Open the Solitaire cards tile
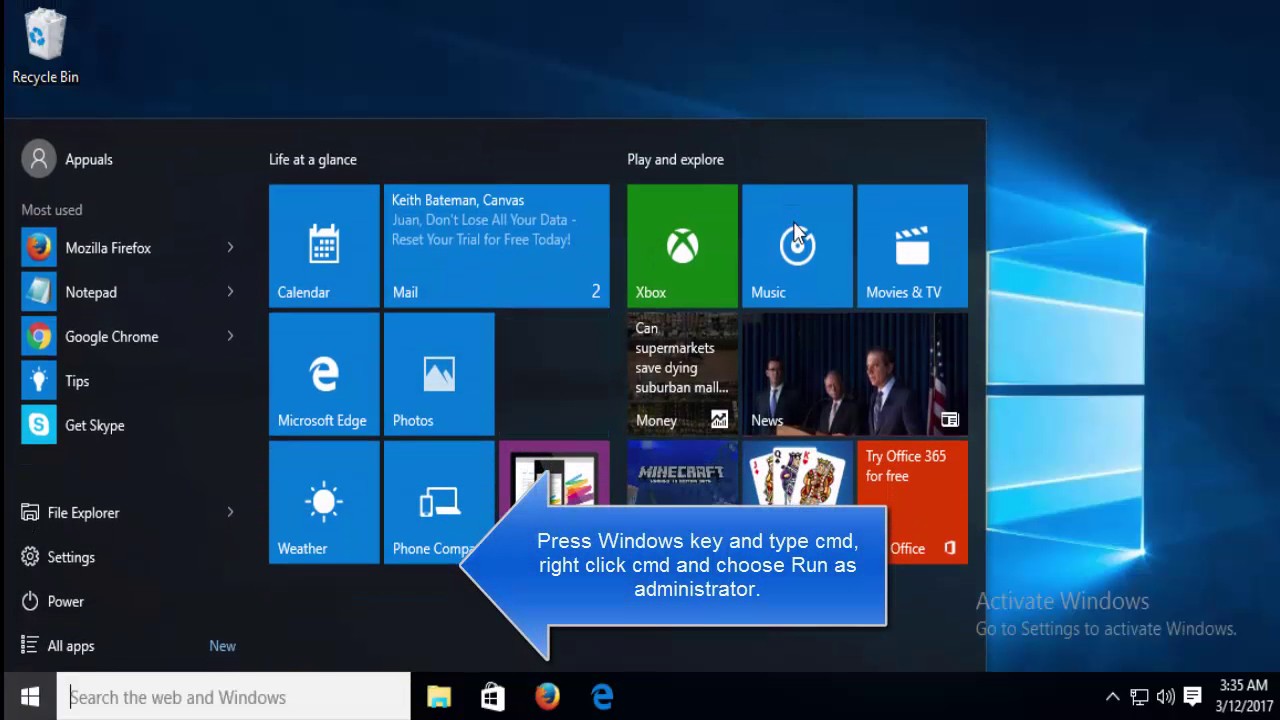The width and height of the screenshot is (1280, 720). (x=797, y=473)
